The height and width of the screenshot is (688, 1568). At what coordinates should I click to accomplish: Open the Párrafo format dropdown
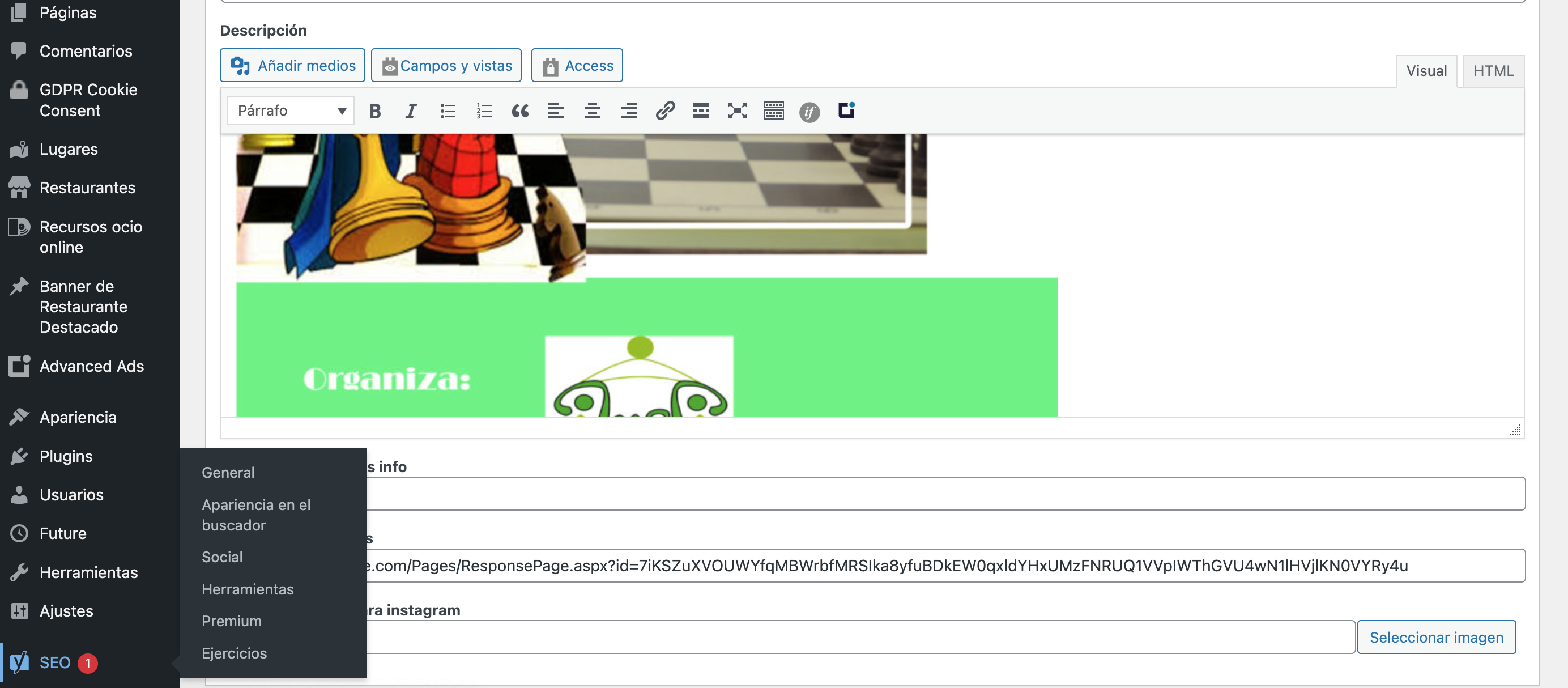click(x=291, y=111)
